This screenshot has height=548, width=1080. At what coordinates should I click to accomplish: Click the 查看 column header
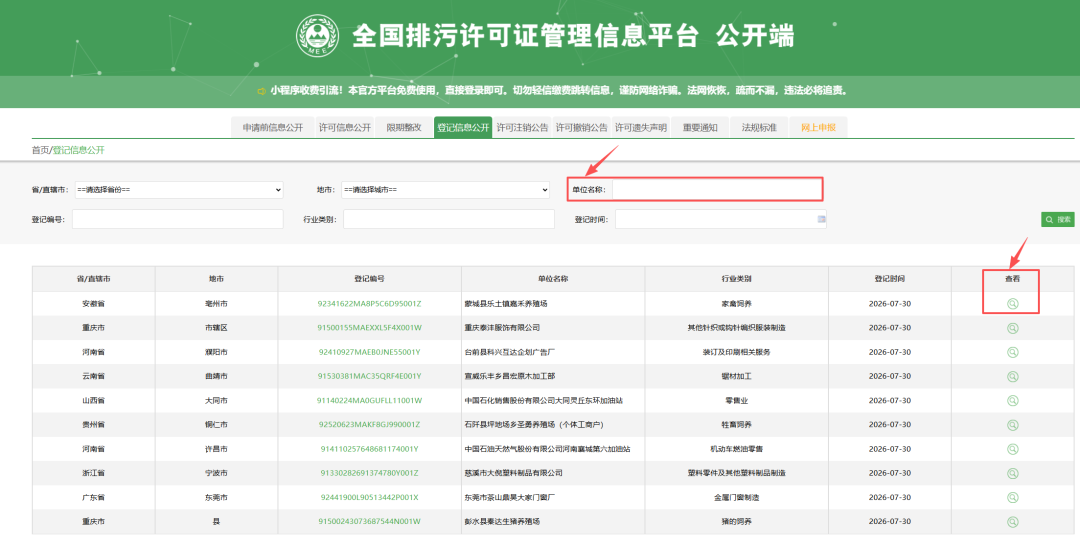(1012, 279)
